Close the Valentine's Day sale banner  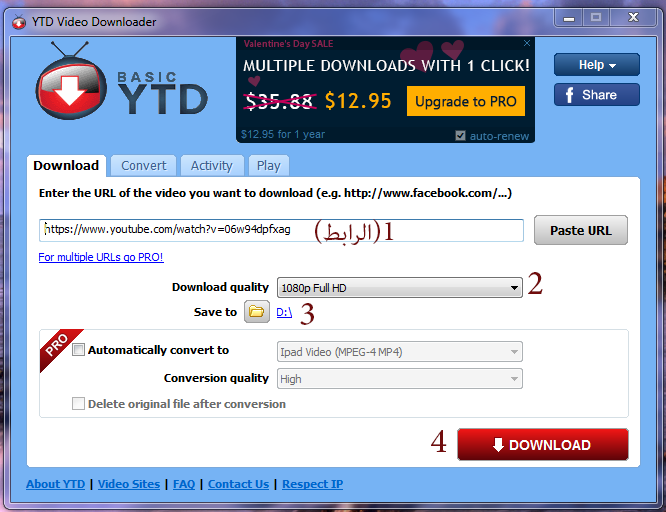pos(527,43)
